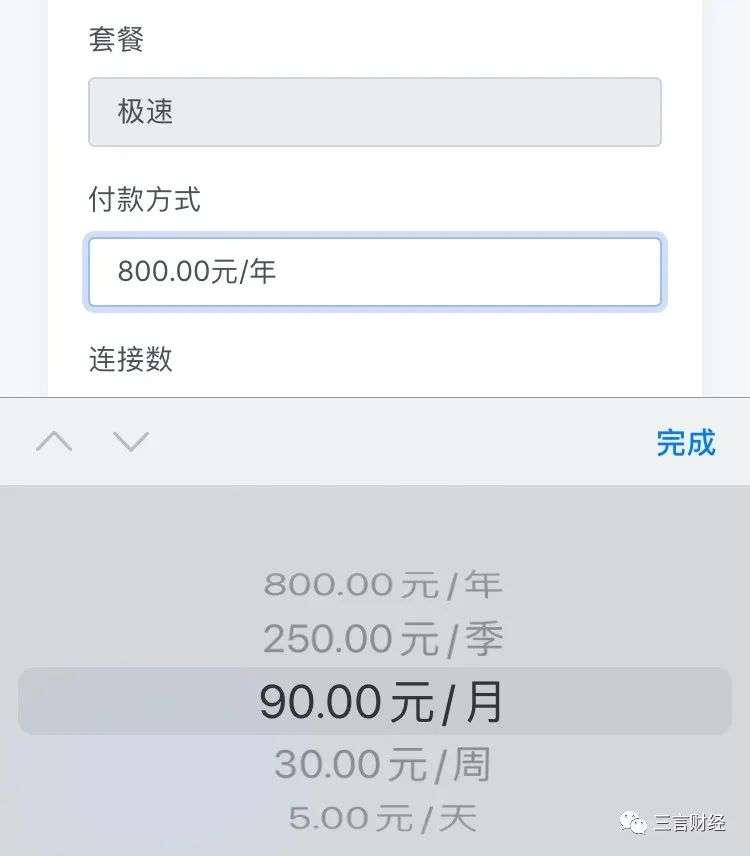Select the highlighted 90.00元/月 option
Viewport: 750px width, 856px height.
click(x=382, y=702)
